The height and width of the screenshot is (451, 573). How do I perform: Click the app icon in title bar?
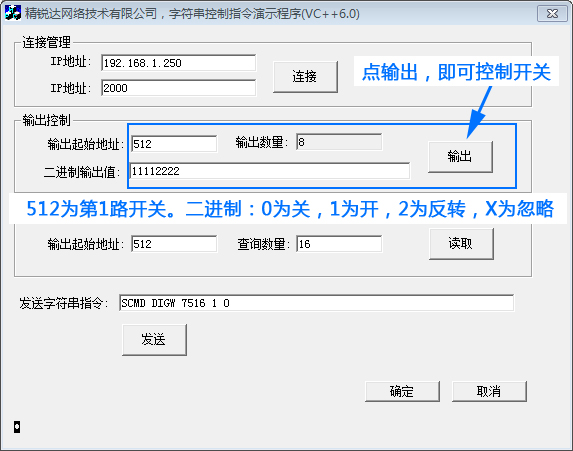13,13
